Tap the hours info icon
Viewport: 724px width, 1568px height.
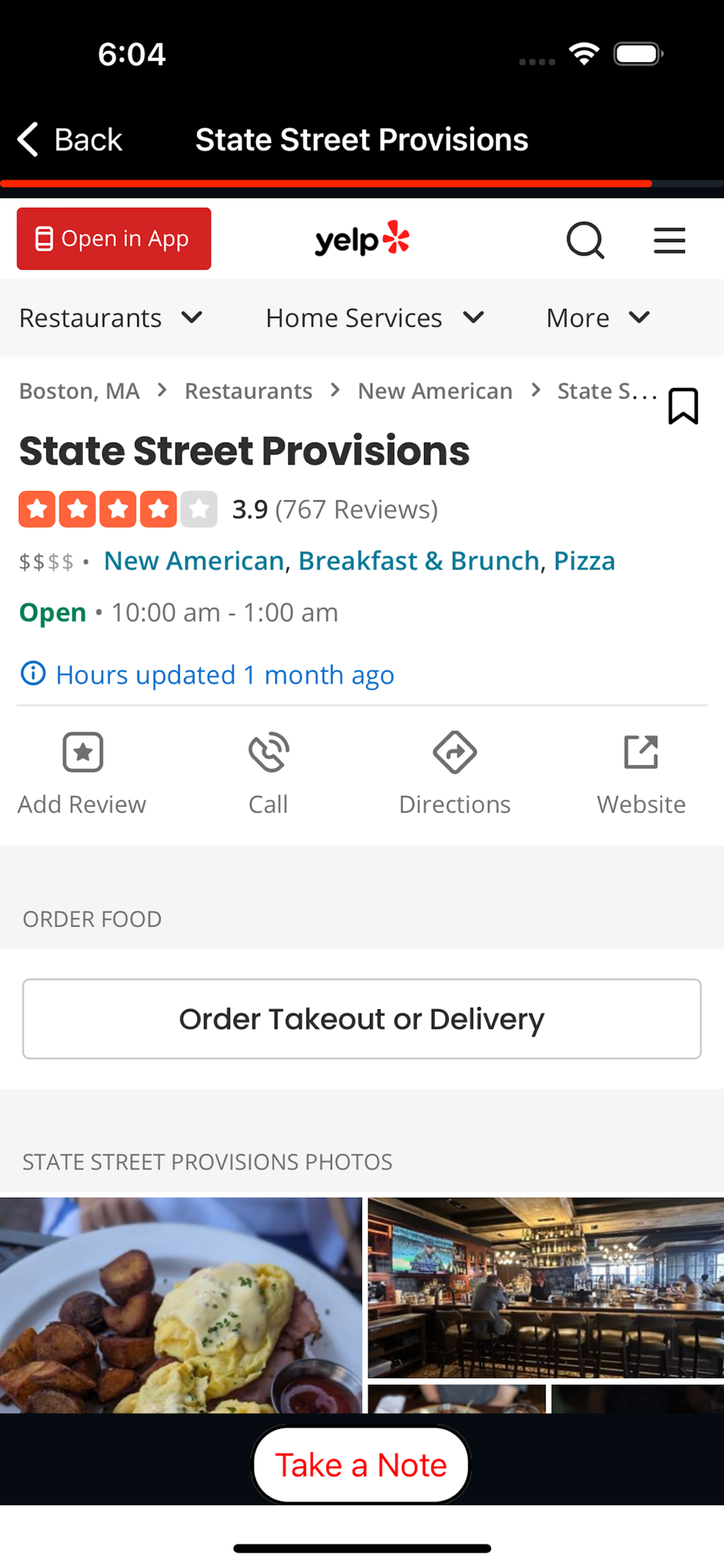33,673
